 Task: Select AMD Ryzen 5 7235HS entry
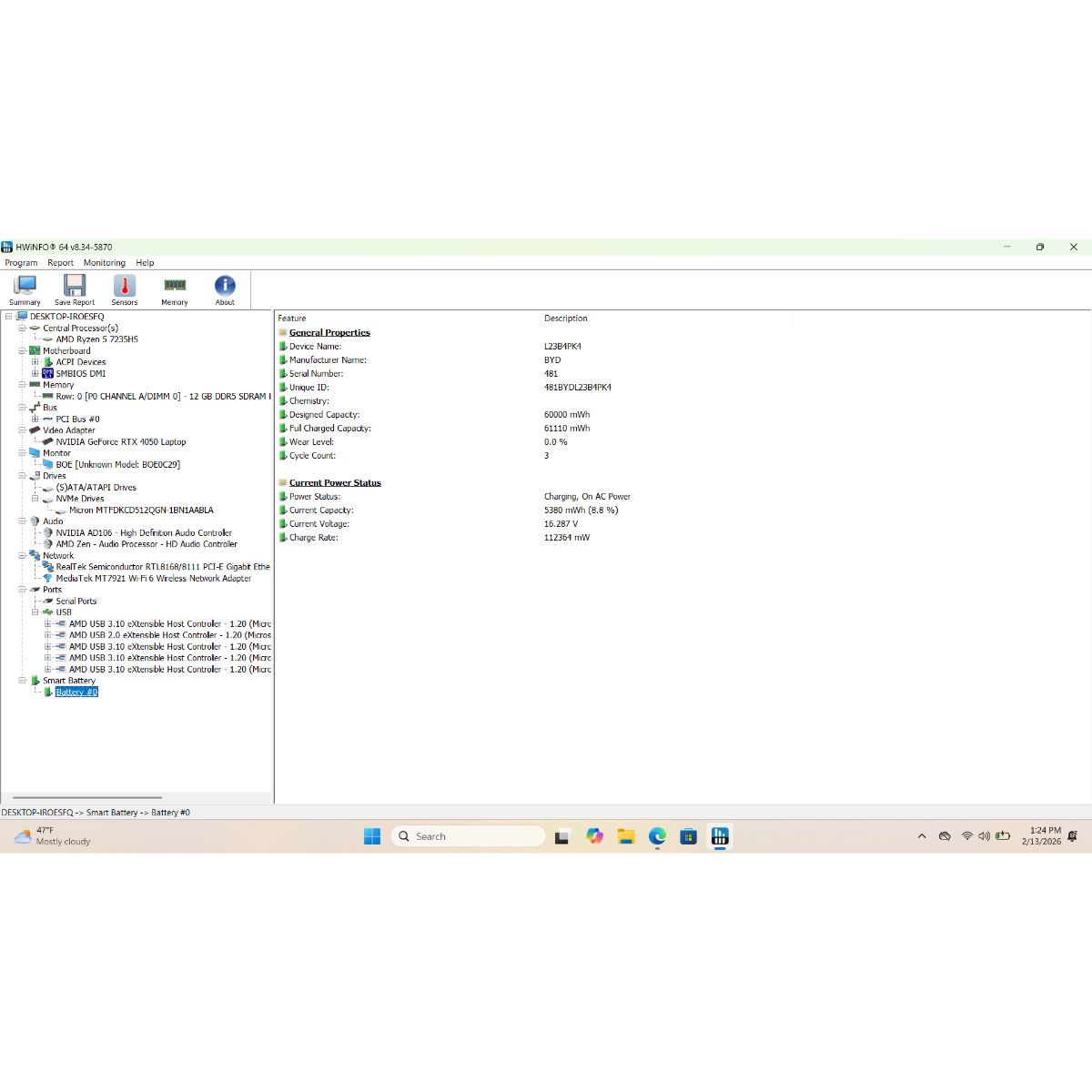point(96,339)
